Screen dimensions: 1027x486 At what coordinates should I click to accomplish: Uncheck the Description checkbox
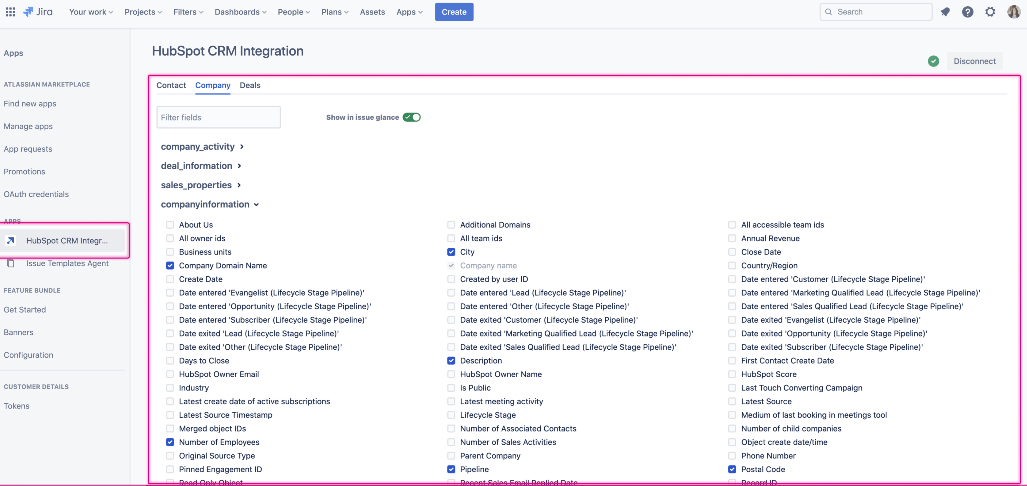[x=451, y=361]
